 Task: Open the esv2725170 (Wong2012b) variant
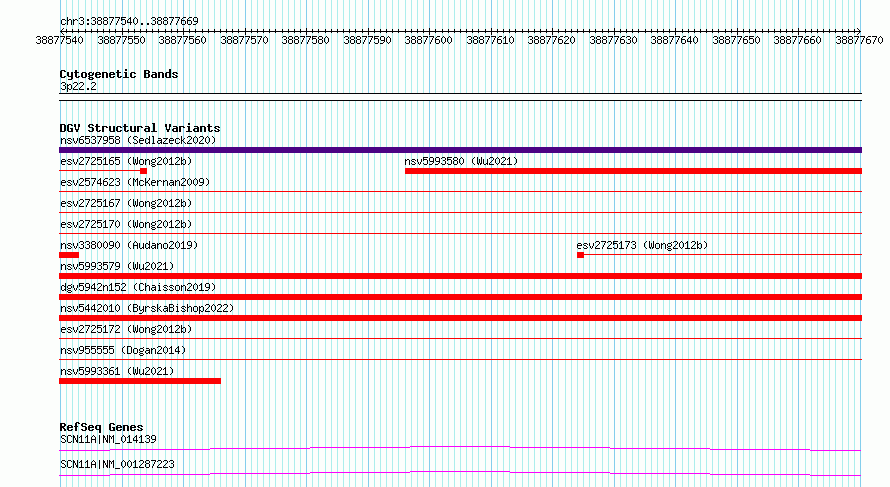coord(126,224)
